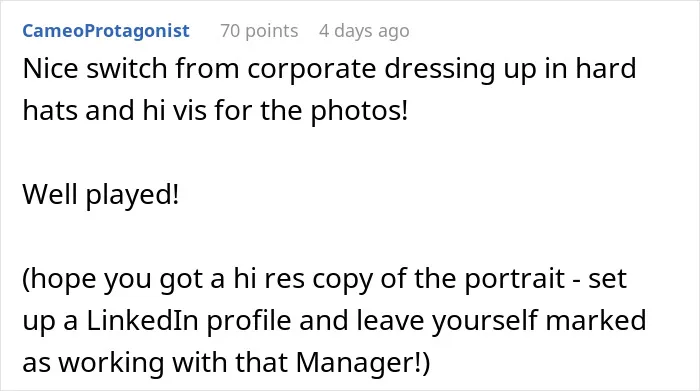Viewport: 700px width, 391px height.
Task: Click the word copy in the comment
Action: click(342, 279)
